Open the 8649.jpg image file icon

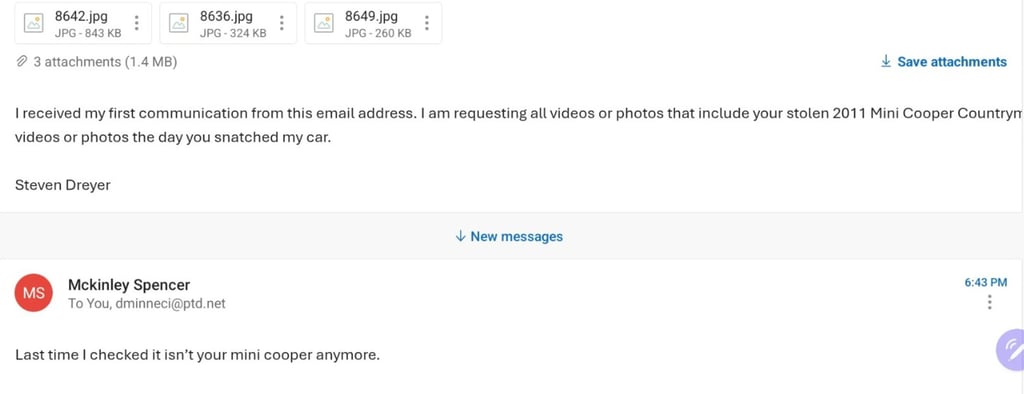[323, 23]
